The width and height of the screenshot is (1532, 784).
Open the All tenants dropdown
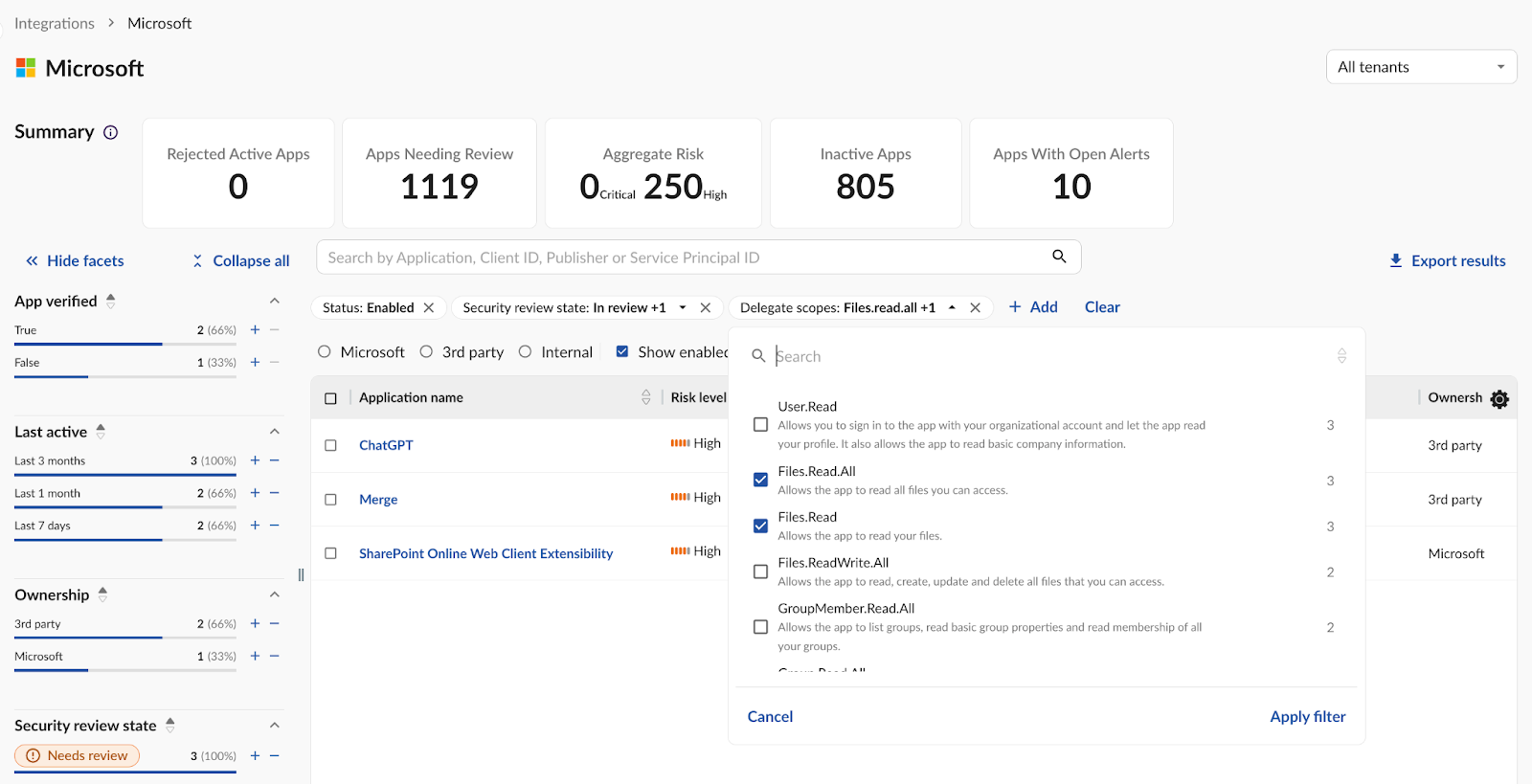click(x=1421, y=67)
